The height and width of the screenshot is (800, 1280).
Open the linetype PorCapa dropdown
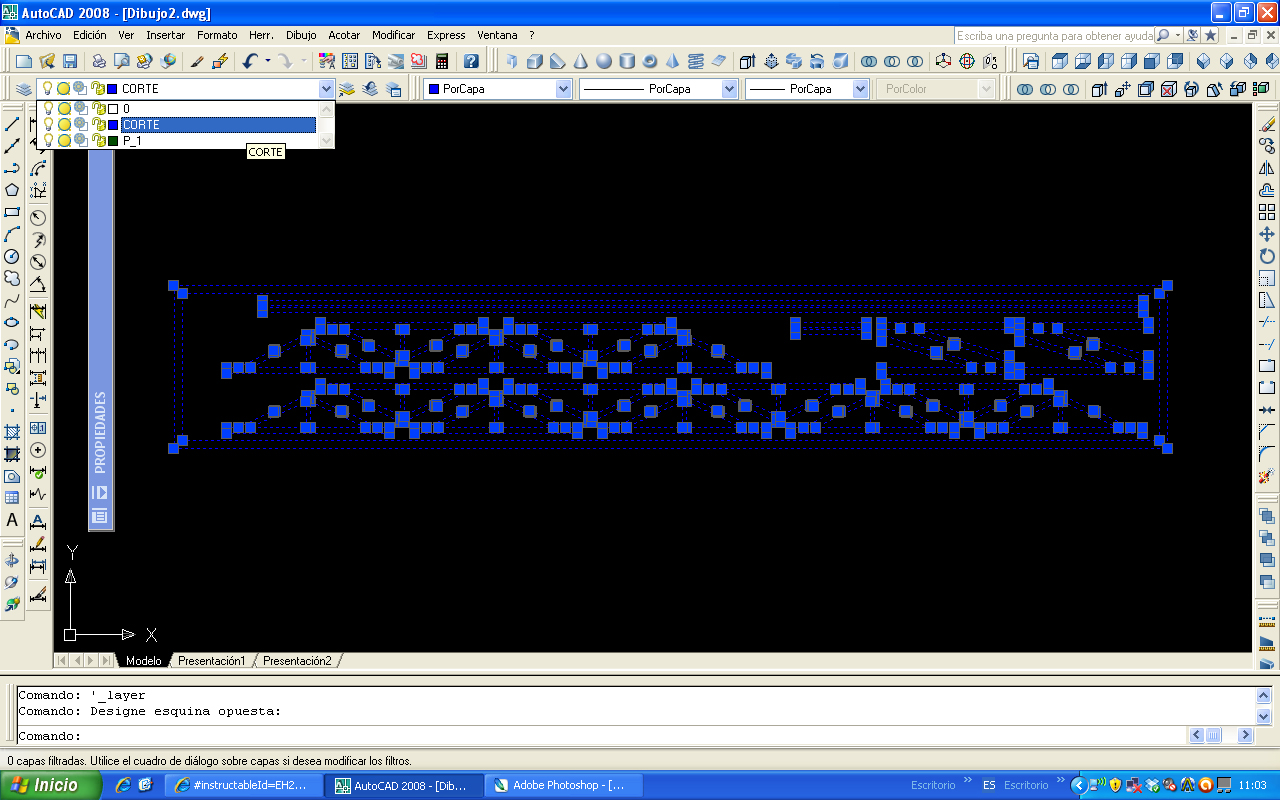point(729,89)
